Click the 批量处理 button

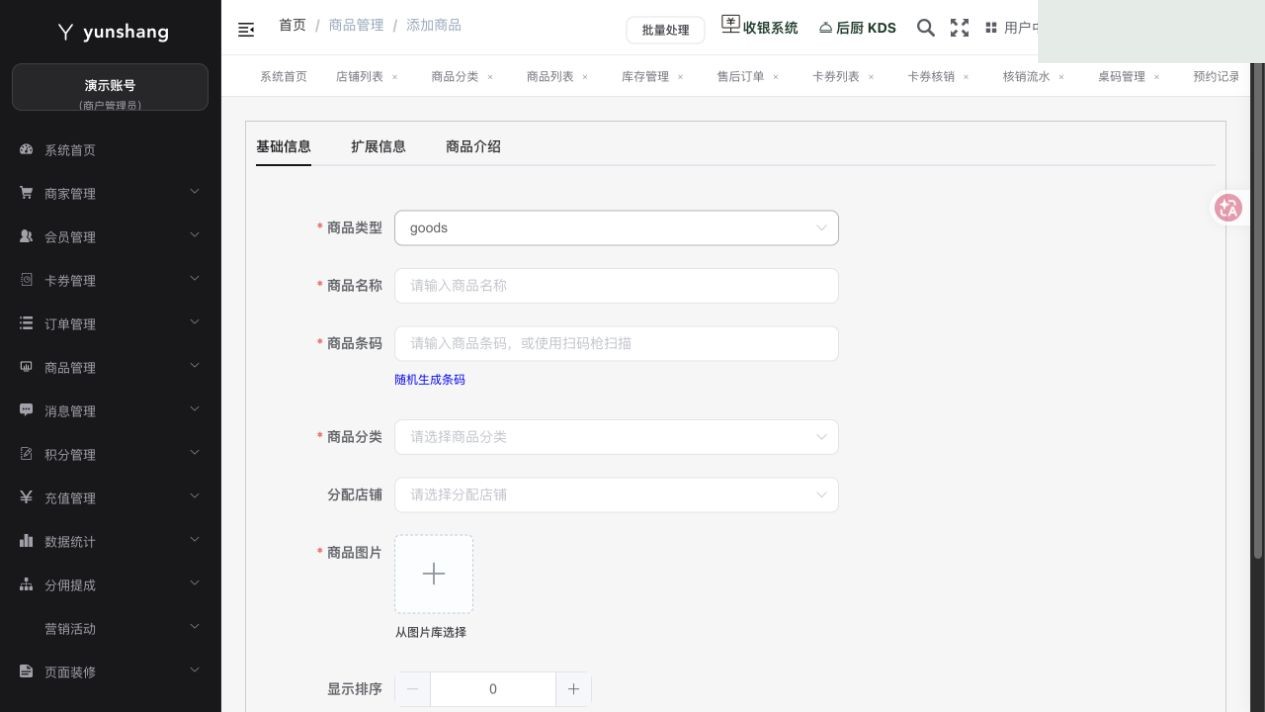(665, 30)
